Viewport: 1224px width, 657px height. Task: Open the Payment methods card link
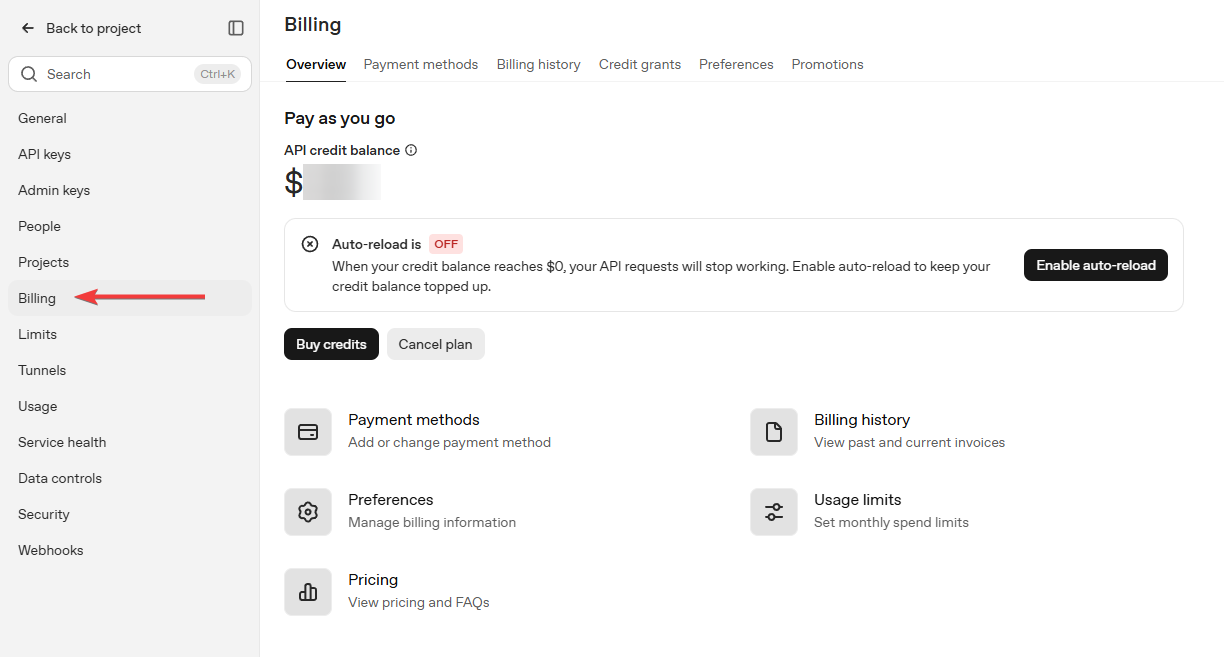point(414,420)
